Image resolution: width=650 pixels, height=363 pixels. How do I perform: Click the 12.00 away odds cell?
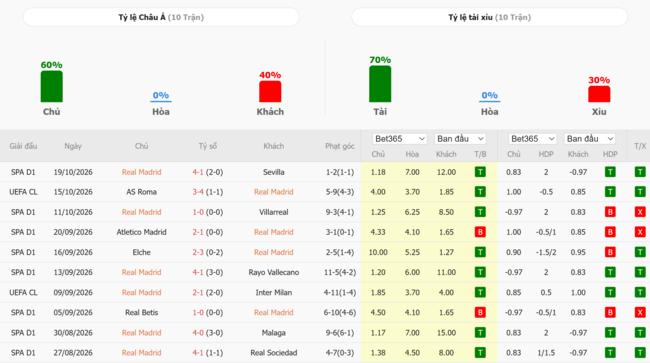coord(446,172)
